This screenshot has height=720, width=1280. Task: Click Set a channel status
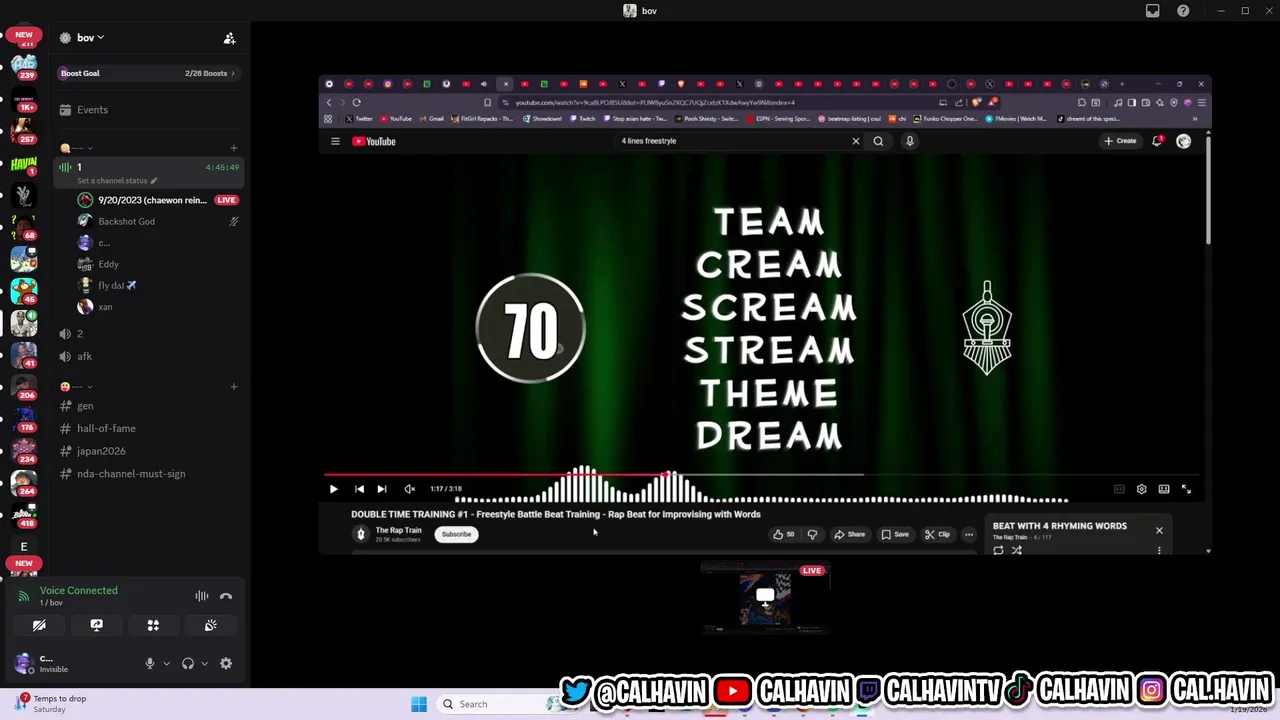coord(116,181)
